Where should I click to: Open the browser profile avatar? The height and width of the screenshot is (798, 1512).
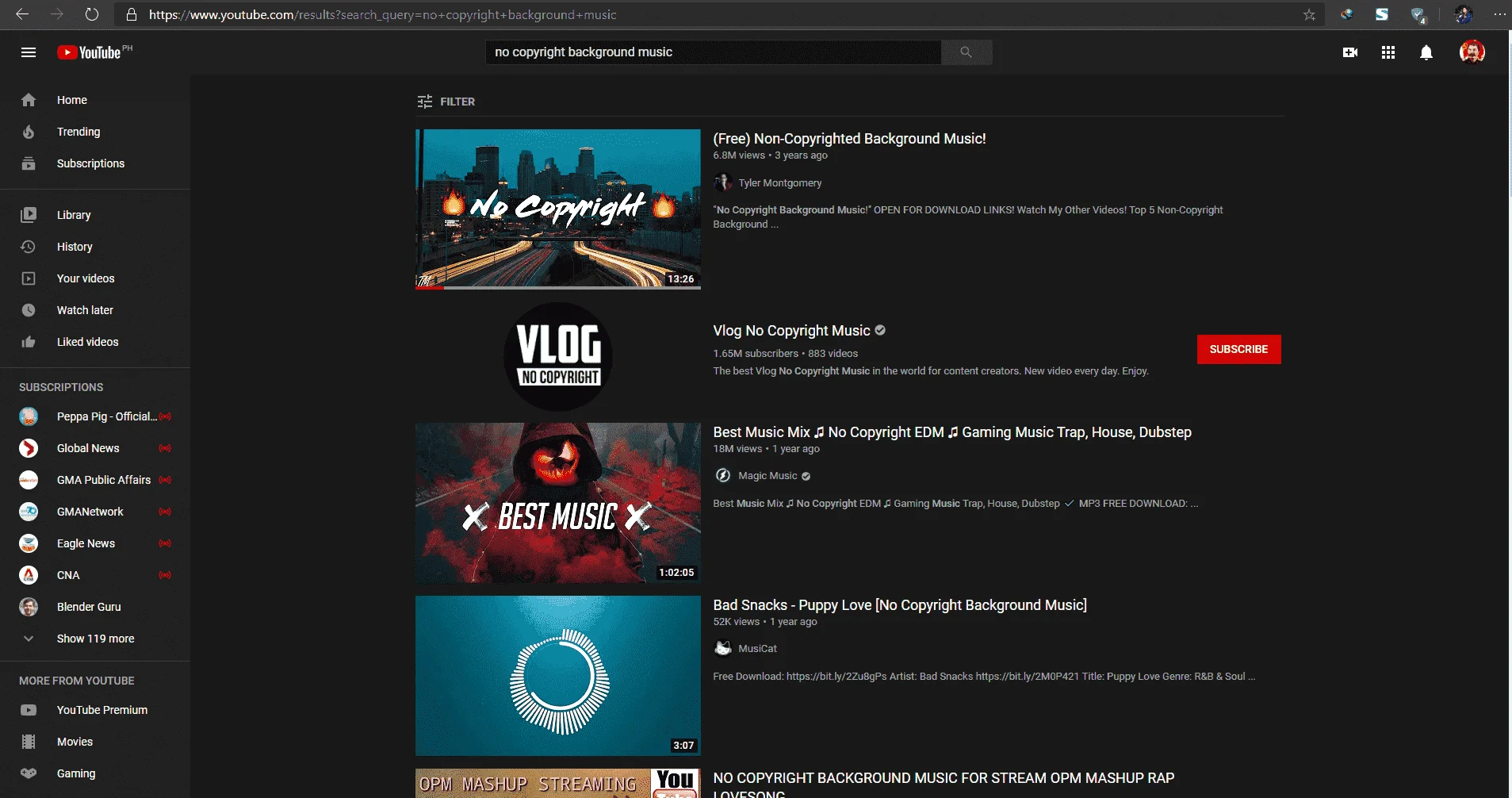[1463, 14]
